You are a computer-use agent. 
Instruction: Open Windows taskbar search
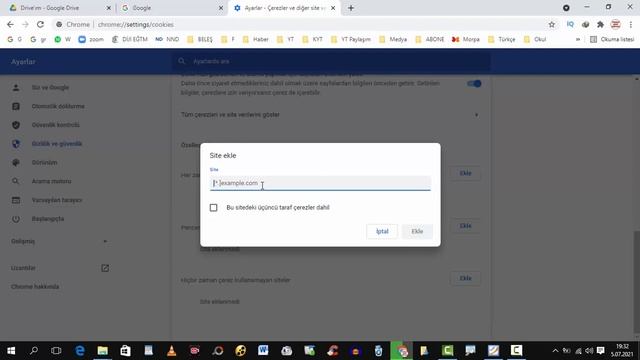tap(34, 351)
